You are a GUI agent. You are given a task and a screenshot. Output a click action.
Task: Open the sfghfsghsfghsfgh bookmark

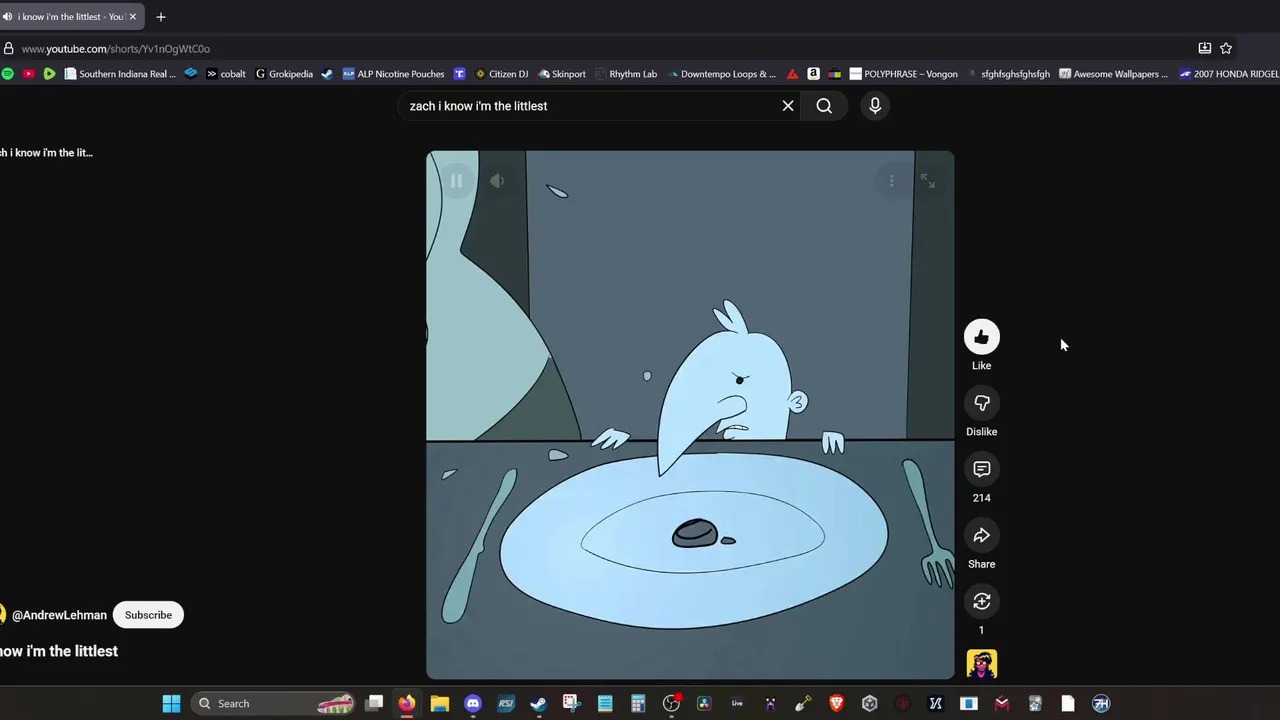(x=1008, y=74)
